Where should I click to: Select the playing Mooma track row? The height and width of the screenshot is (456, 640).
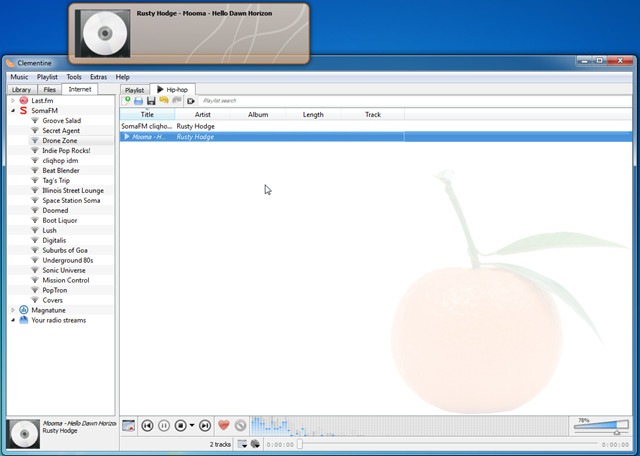(x=376, y=137)
